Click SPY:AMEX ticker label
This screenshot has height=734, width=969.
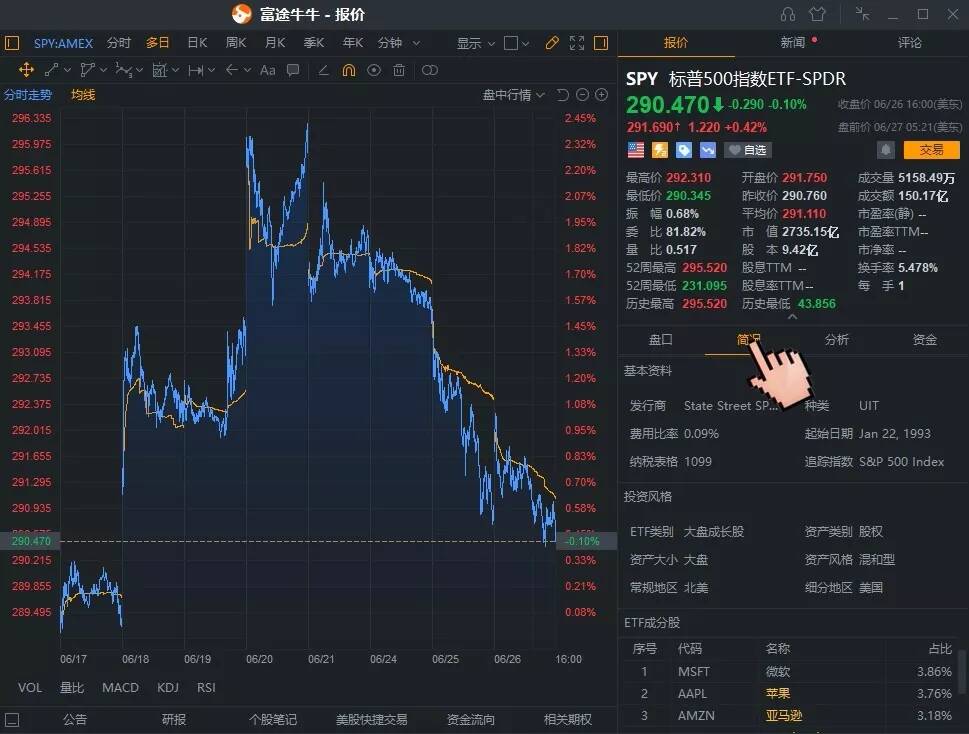[x=63, y=43]
